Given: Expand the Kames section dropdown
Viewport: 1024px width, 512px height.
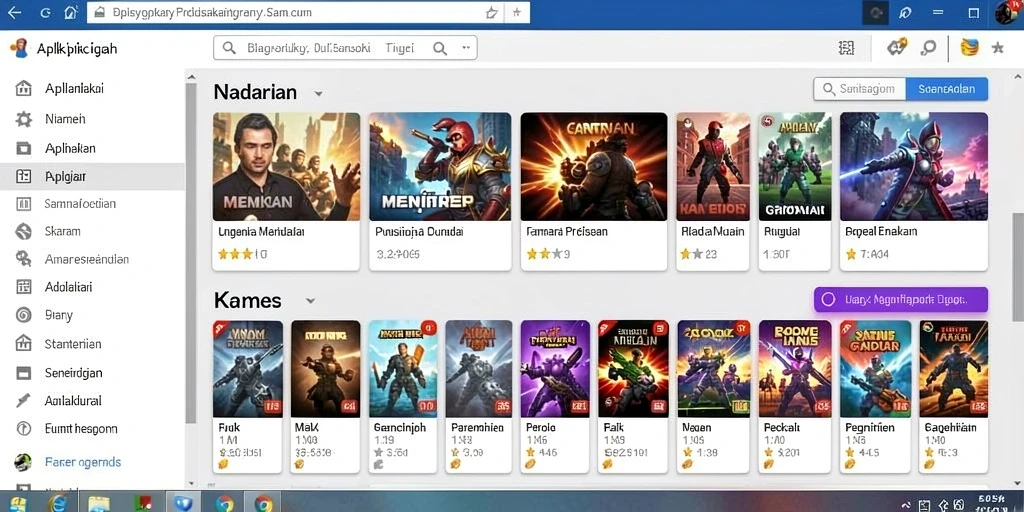Looking at the screenshot, I should point(311,301).
